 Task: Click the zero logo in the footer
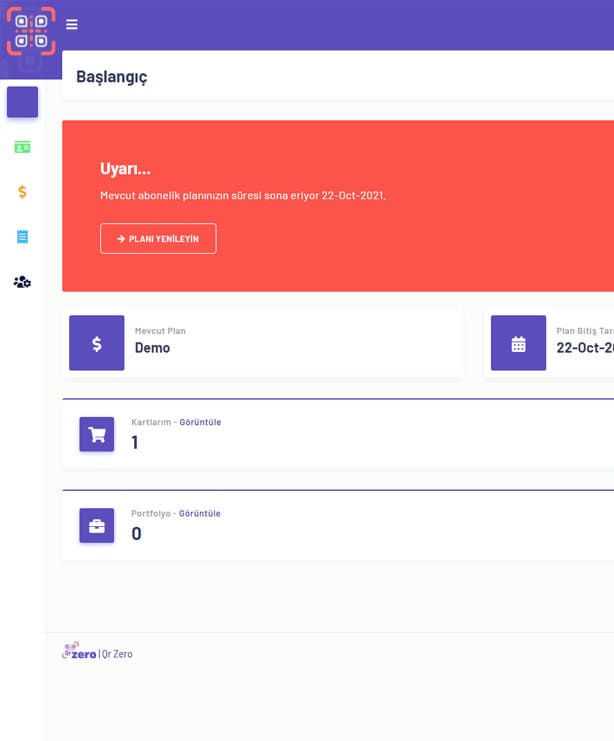[79, 652]
